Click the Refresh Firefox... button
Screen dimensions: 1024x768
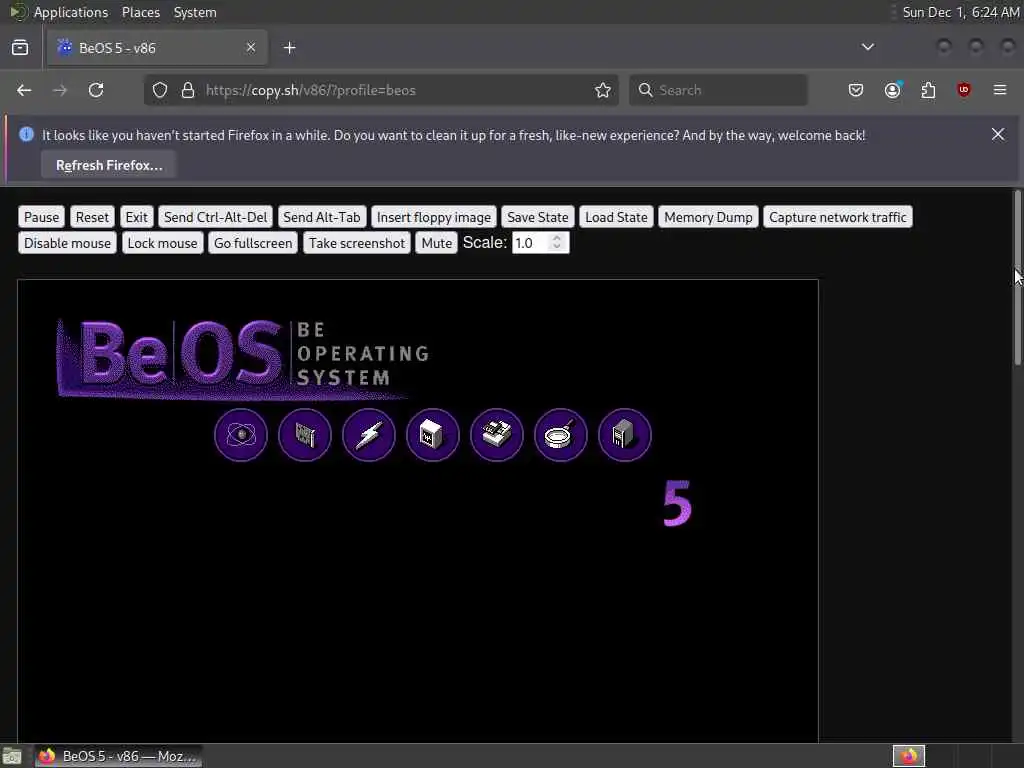point(109,165)
